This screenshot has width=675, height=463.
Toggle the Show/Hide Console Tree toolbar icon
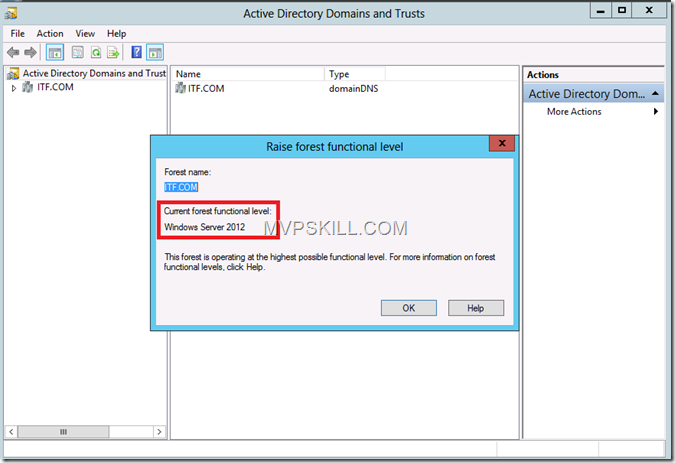[x=54, y=52]
